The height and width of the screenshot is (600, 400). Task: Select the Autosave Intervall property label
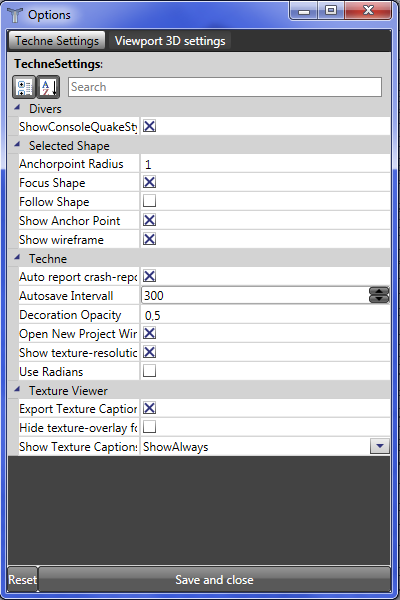coord(66,296)
